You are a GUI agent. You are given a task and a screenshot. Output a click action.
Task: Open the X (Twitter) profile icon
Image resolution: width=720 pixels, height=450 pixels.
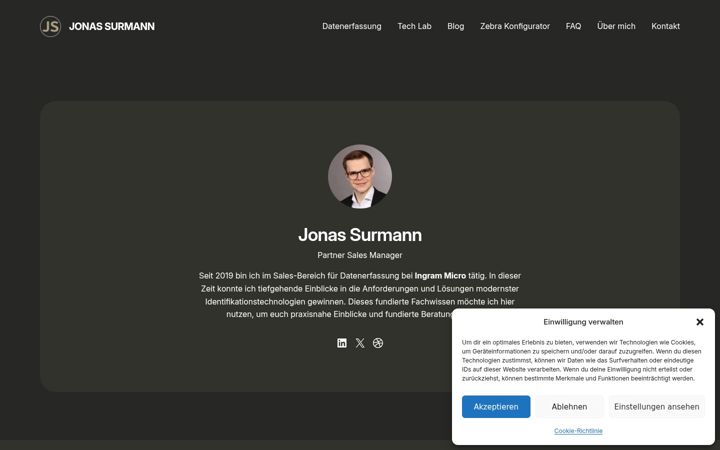point(360,343)
